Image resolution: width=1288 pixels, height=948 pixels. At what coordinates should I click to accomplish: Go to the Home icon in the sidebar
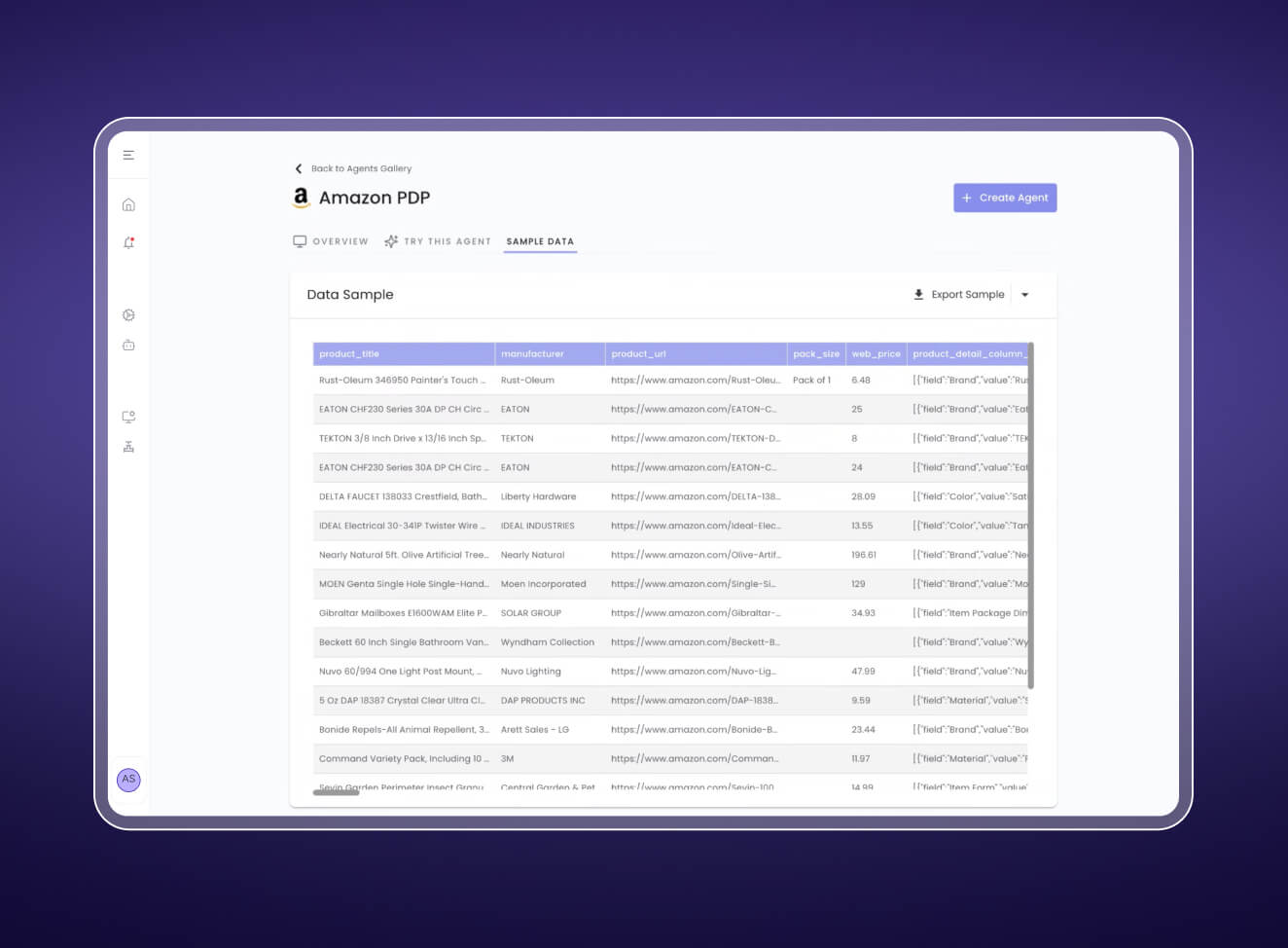coord(128,204)
